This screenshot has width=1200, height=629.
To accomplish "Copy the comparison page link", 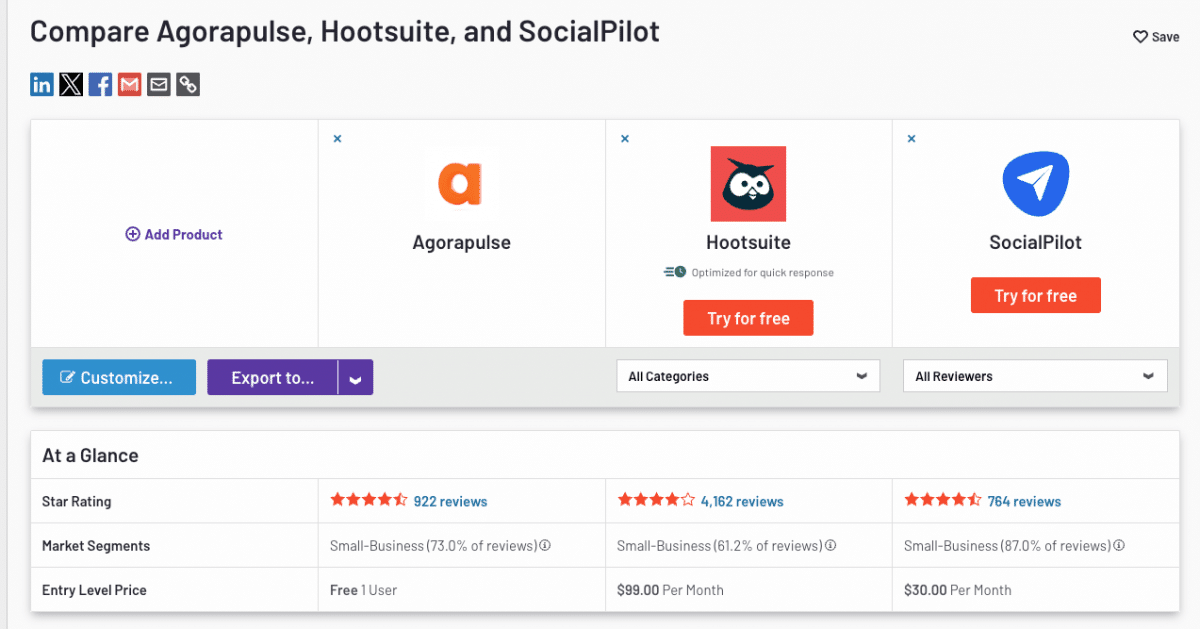I will [187, 84].
